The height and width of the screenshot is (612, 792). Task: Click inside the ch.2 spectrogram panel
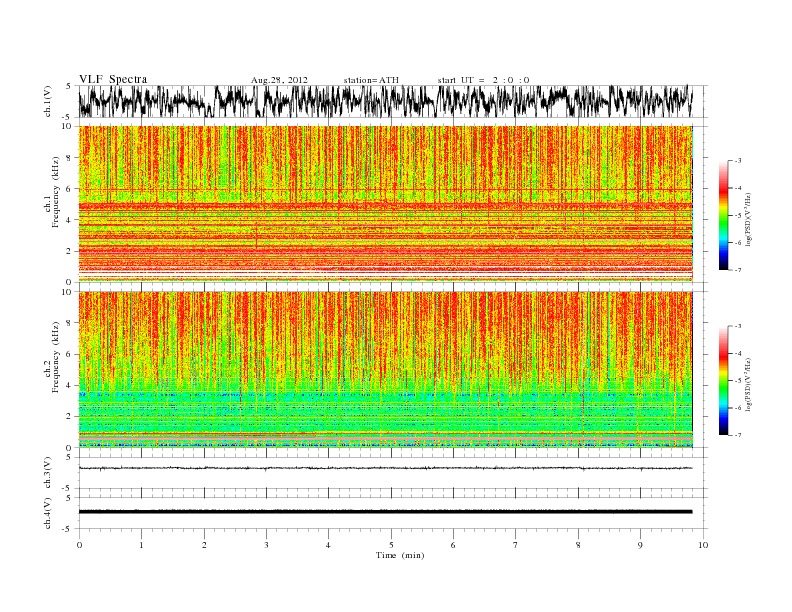tap(385, 369)
